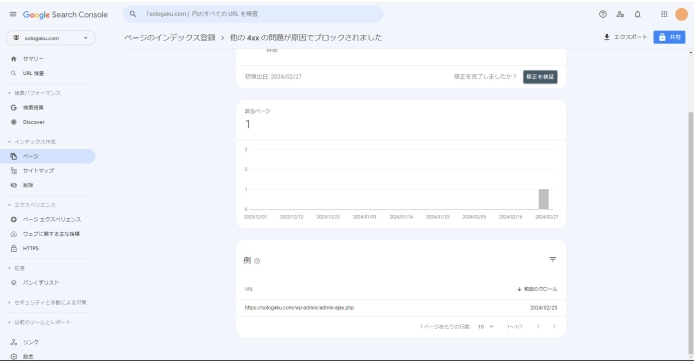This screenshot has width=694, height=361.
Task: Open the sologaku.com property selector
Action: point(51,38)
